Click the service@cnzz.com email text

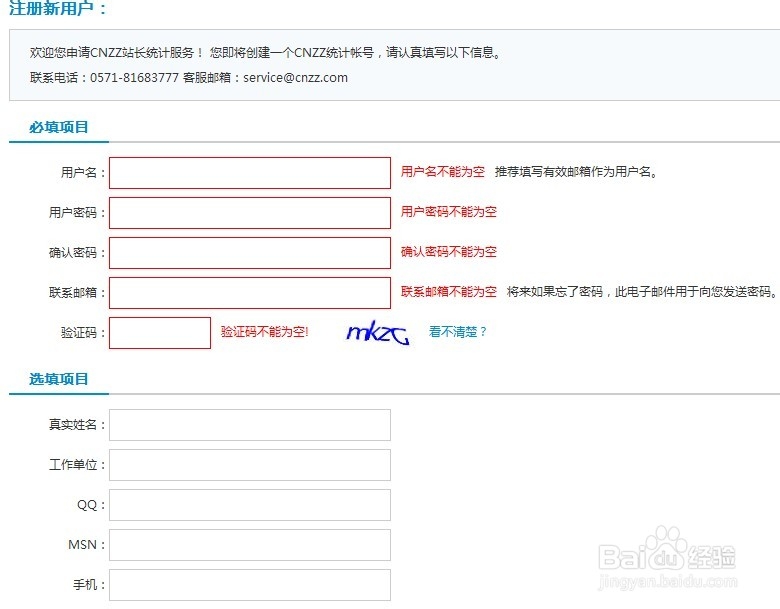[295, 78]
